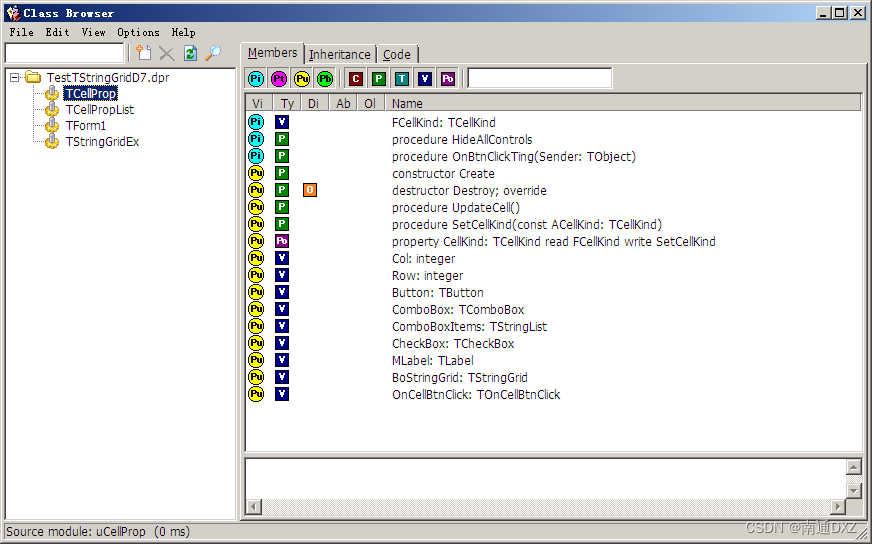Select procedure OnBtnClickTing row

click(x=514, y=156)
